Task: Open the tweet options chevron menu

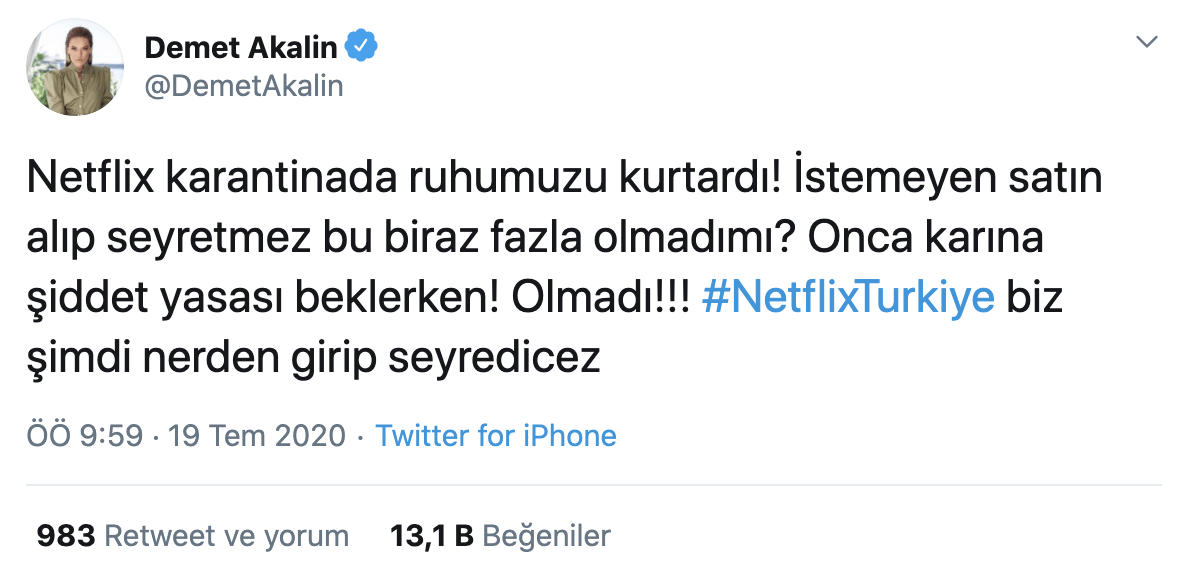Action: 1148,42
